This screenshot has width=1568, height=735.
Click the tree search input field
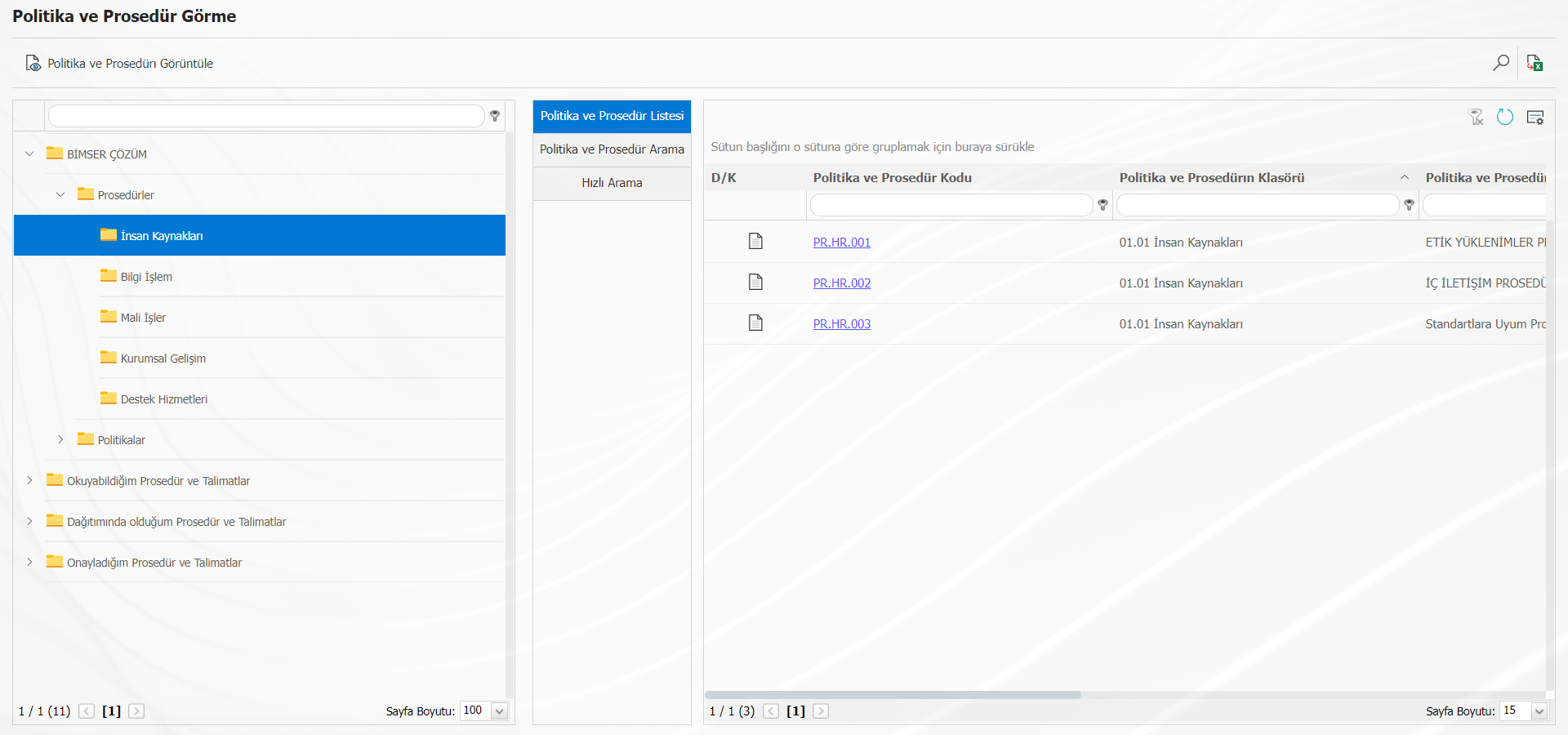[x=266, y=116]
